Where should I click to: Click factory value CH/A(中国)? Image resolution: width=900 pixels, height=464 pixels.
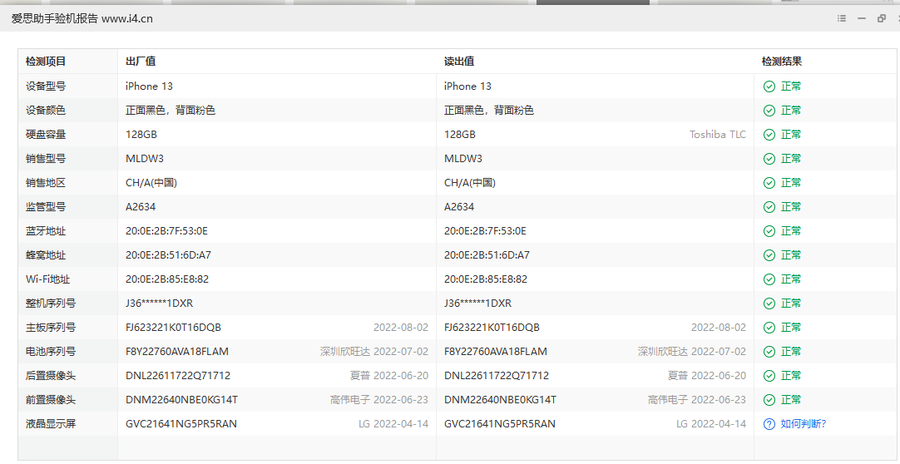pos(151,183)
